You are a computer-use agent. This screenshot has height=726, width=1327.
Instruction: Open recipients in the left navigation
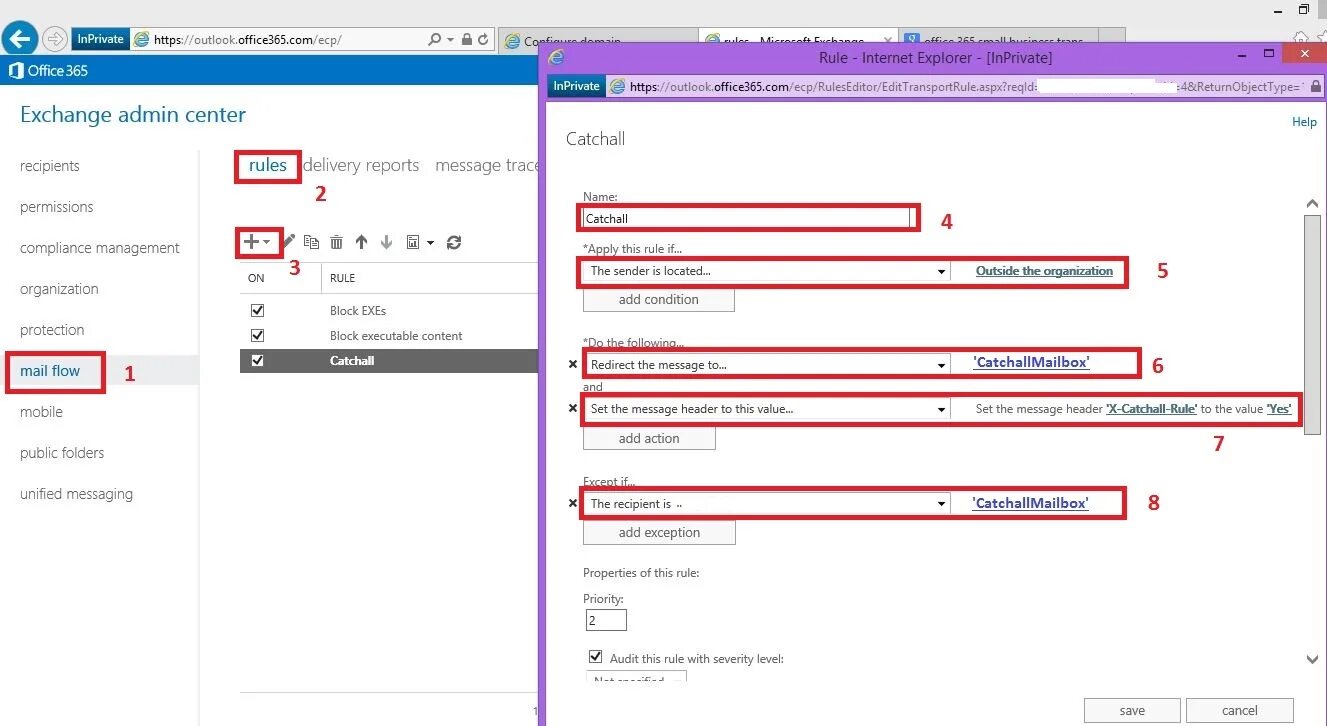pyautogui.click(x=50, y=166)
